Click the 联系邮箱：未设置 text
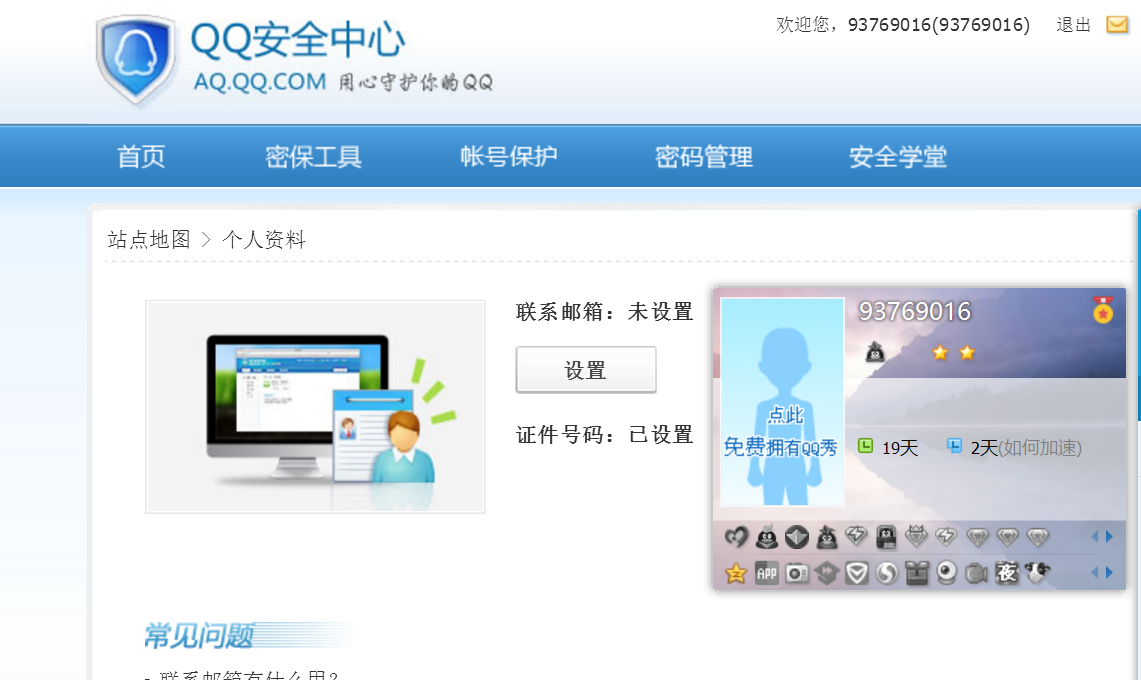 [605, 312]
